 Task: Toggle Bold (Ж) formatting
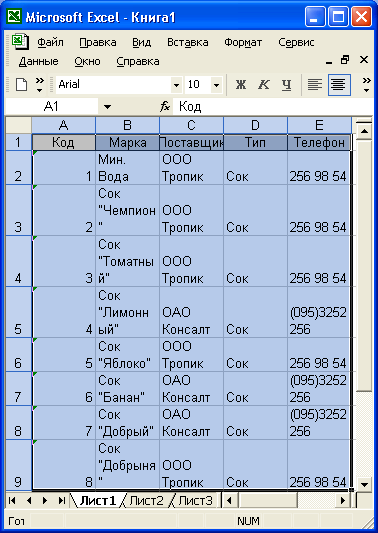[x=241, y=85]
